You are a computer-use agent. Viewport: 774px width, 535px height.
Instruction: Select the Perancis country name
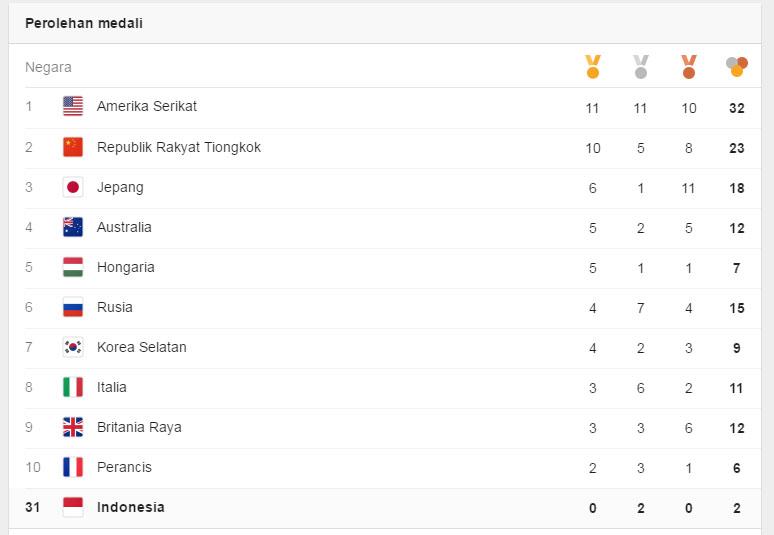tap(124, 467)
